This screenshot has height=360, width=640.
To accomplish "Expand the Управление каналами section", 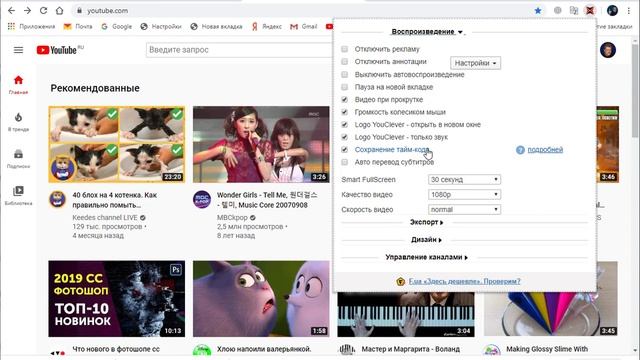I will 426,257.
